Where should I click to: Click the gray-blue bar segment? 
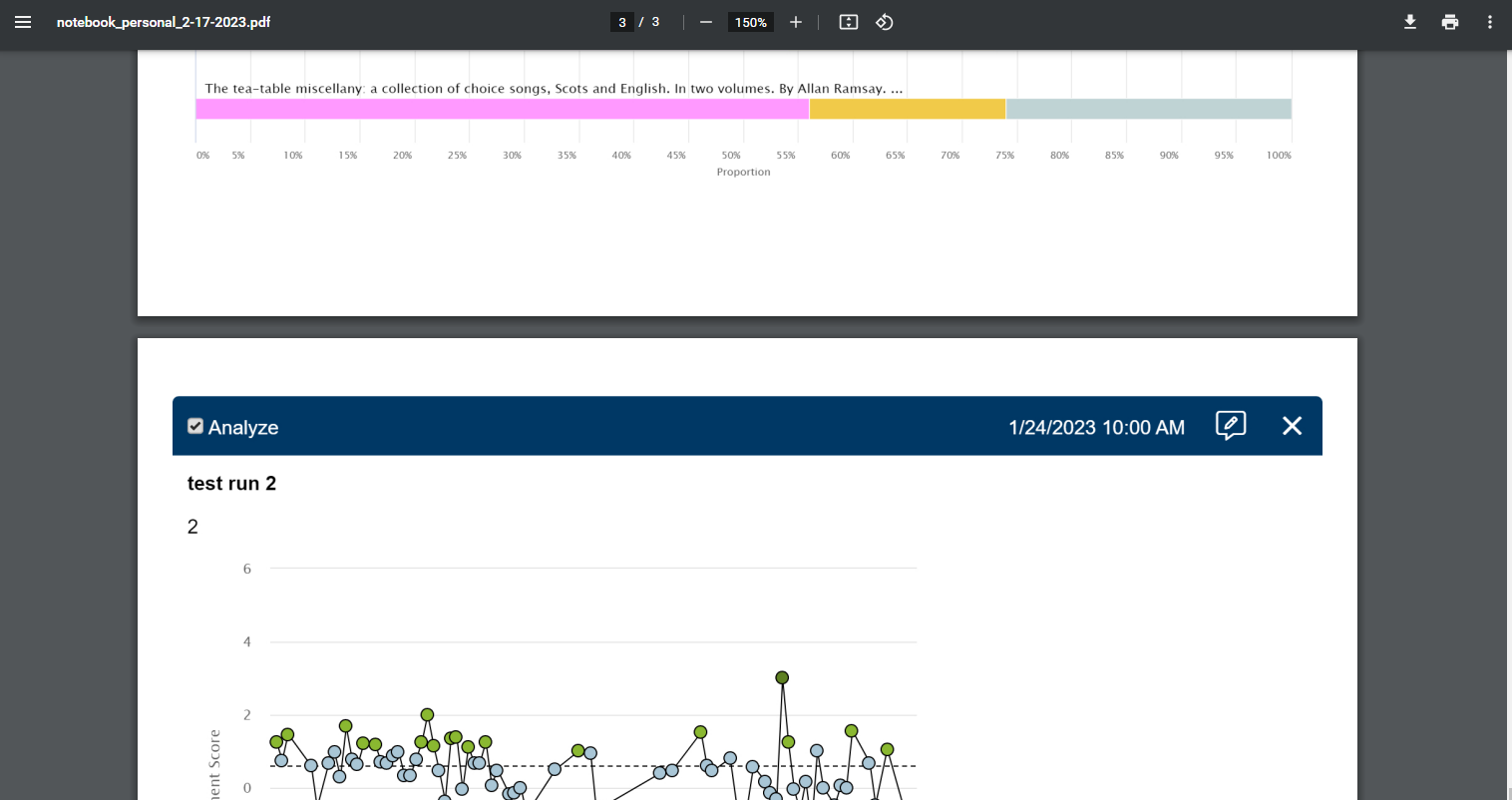[x=1149, y=109]
